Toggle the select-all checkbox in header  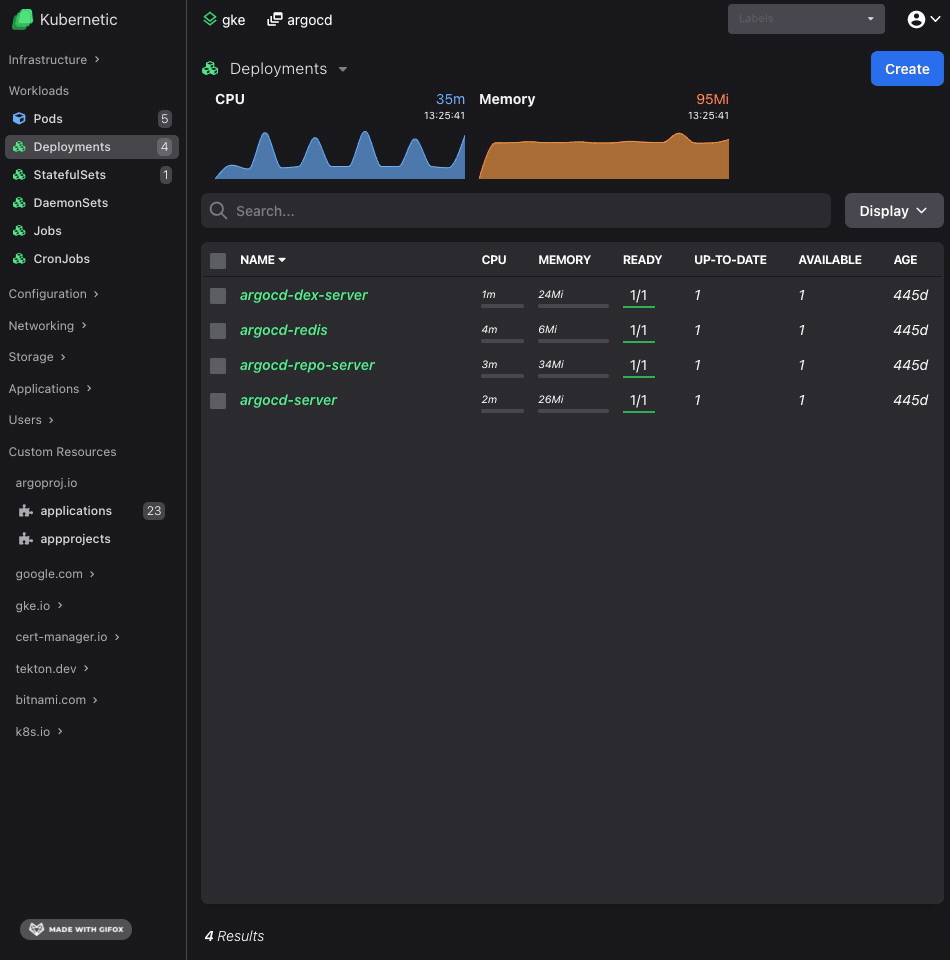(218, 261)
